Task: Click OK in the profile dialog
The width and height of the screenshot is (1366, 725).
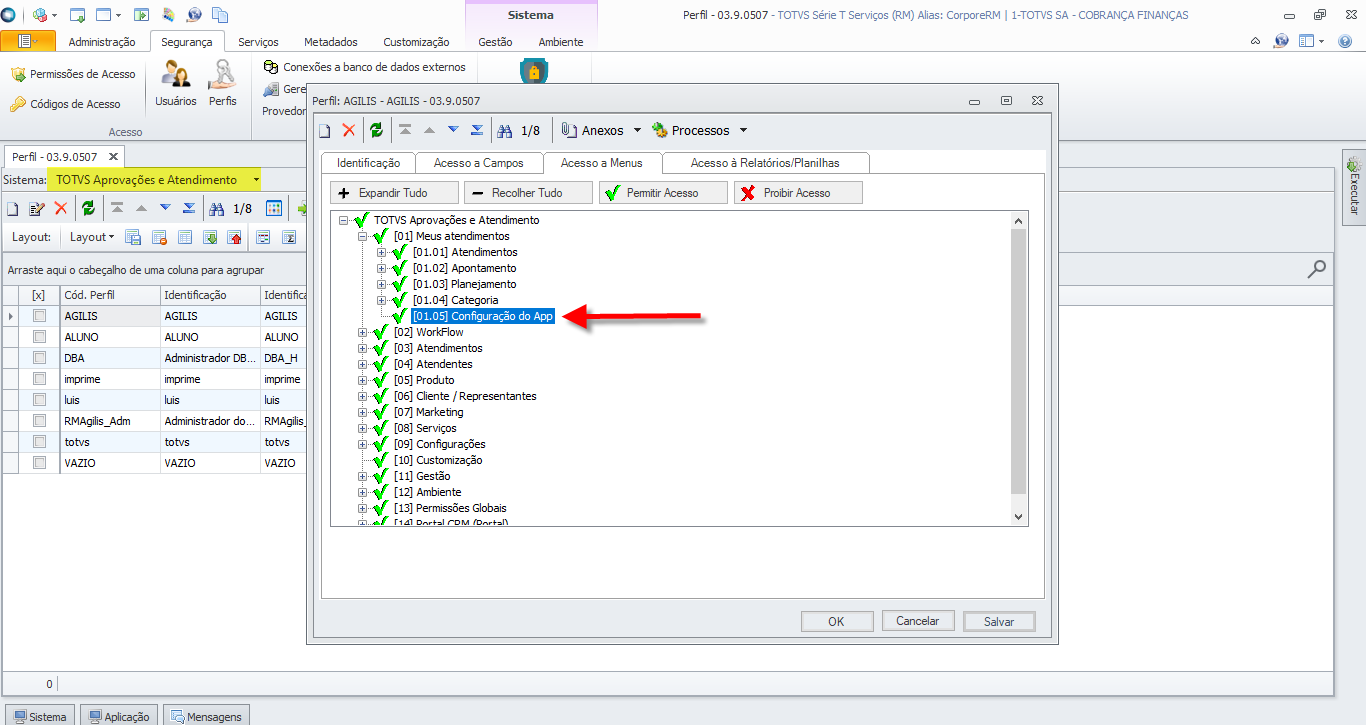Action: (x=837, y=621)
